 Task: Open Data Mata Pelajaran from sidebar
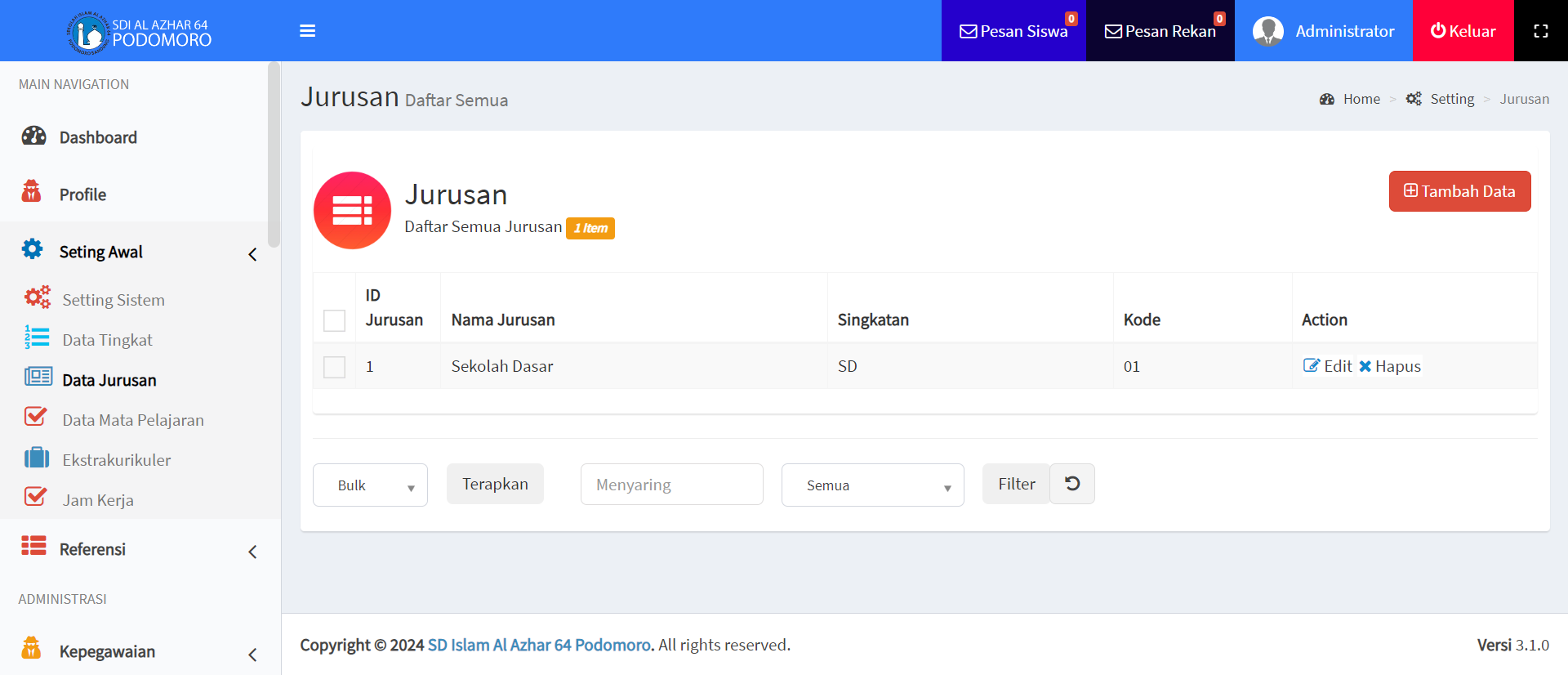[133, 420]
